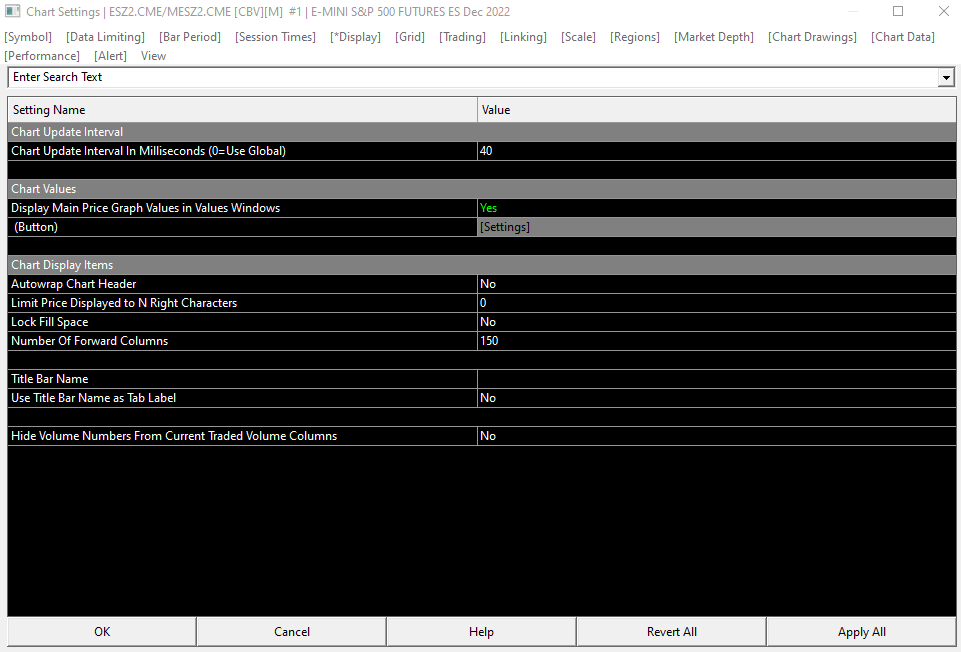The height and width of the screenshot is (652, 961).
Task: Open the [Regions] tab
Action: [635, 37]
